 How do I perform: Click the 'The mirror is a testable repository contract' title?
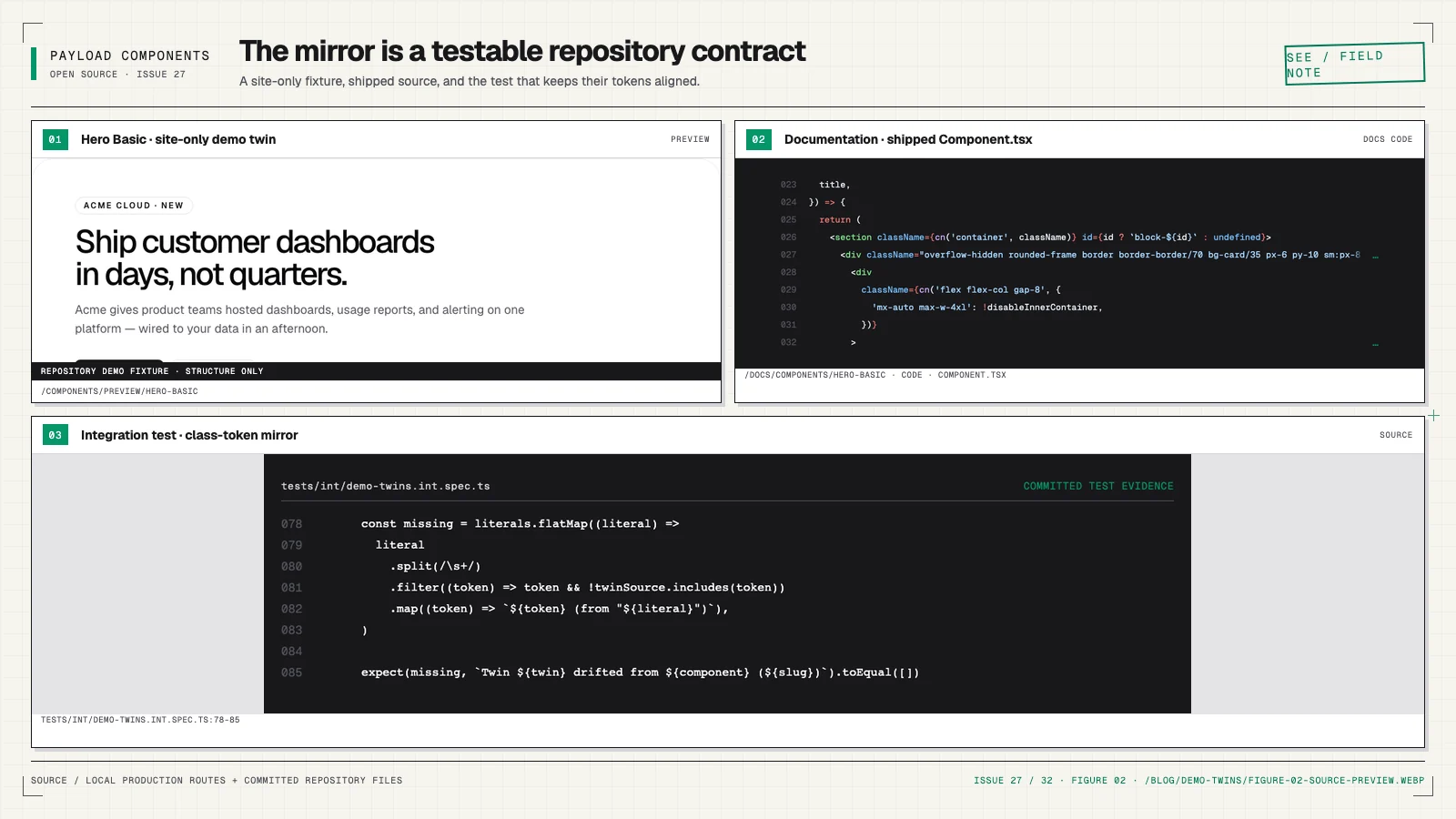[x=522, y=51]
